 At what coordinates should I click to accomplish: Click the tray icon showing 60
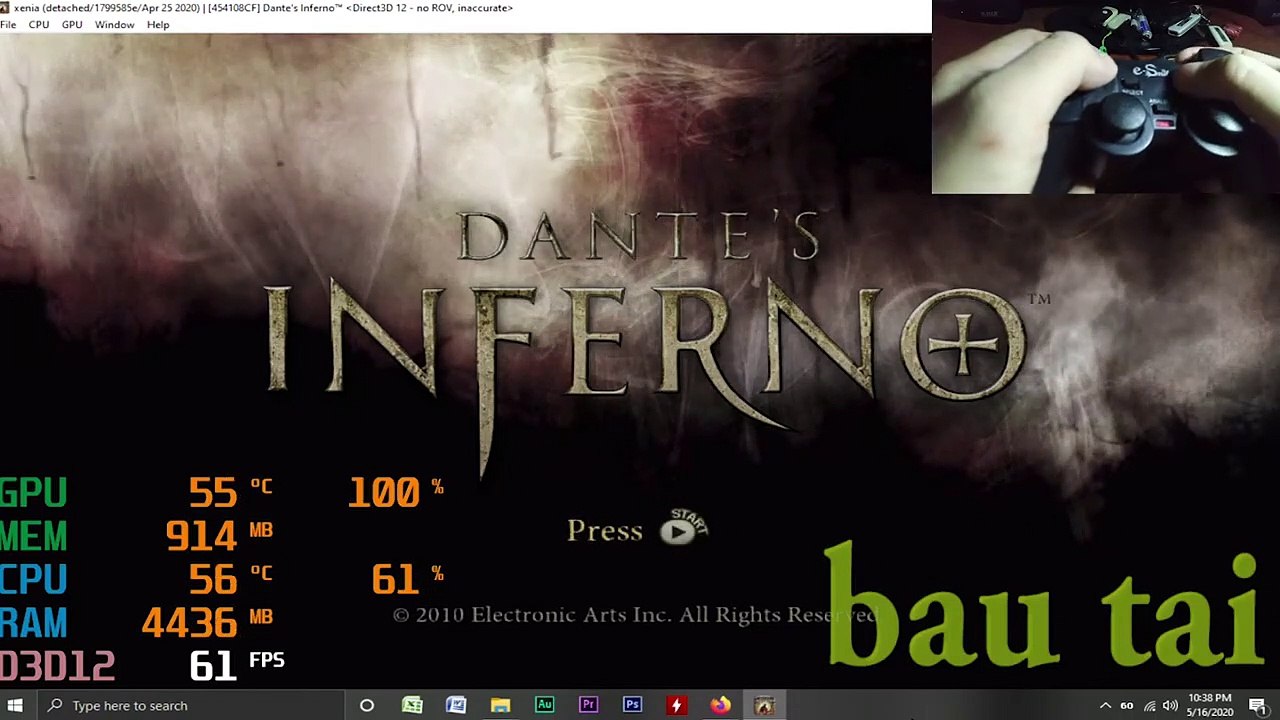1127,706
